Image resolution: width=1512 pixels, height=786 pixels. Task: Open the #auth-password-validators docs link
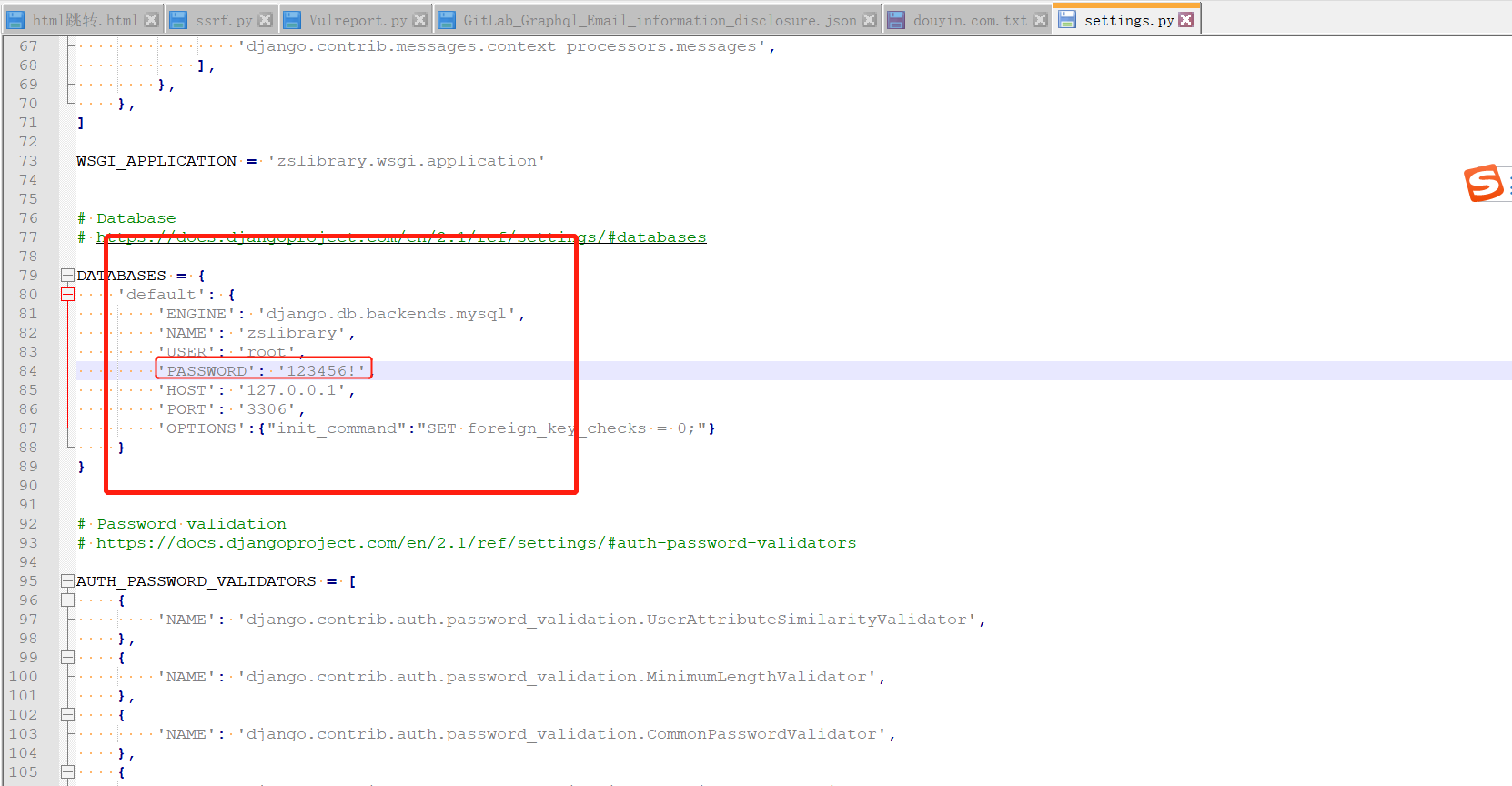tap(477, 543)
